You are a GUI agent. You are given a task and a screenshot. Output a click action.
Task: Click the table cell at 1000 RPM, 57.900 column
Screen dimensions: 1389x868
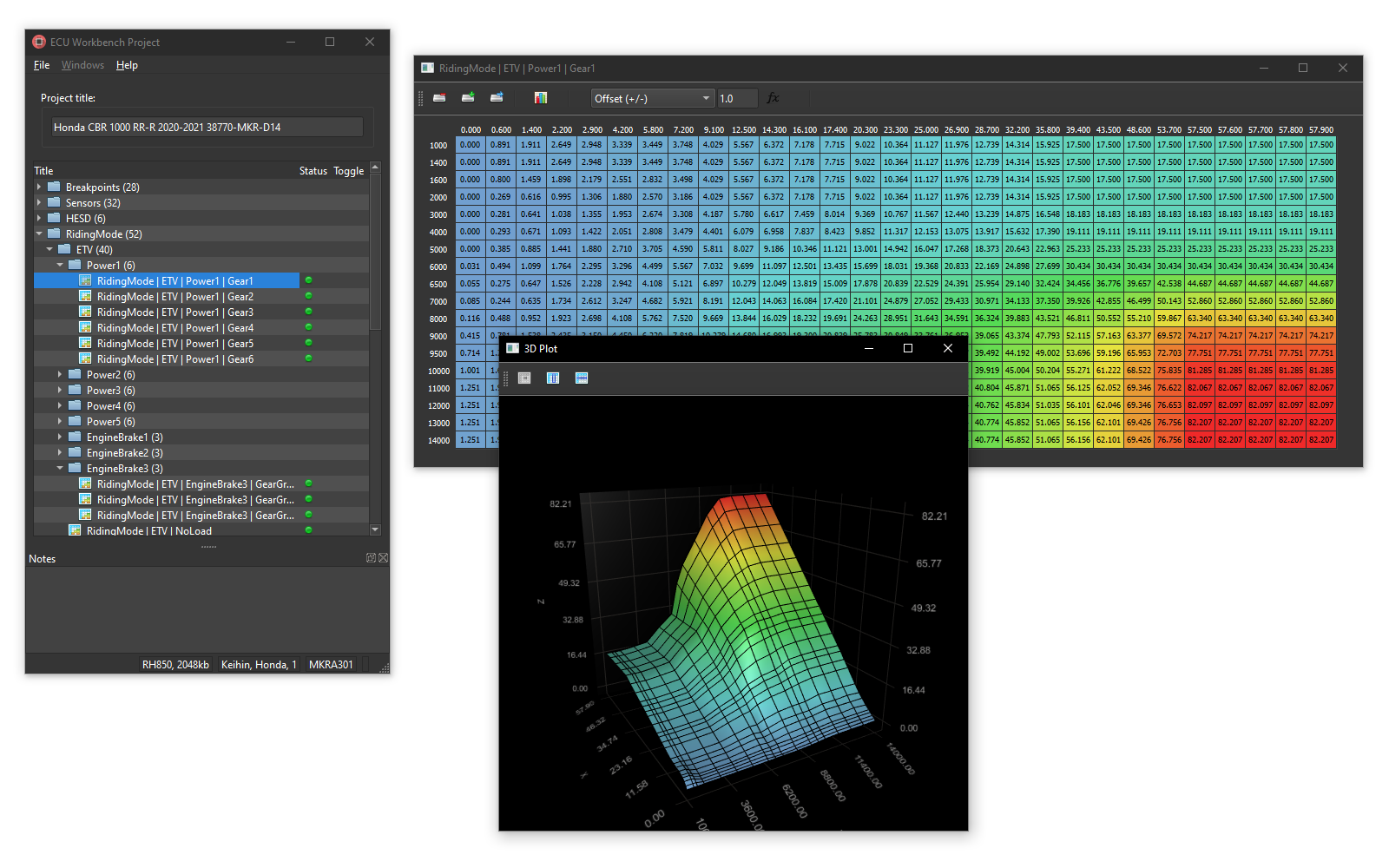point(1320,145)
